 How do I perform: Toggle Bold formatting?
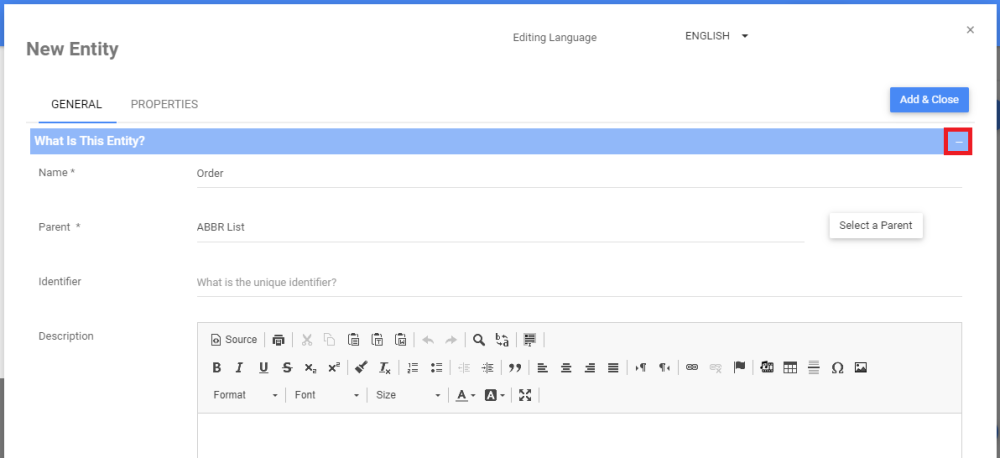point(216,368)
